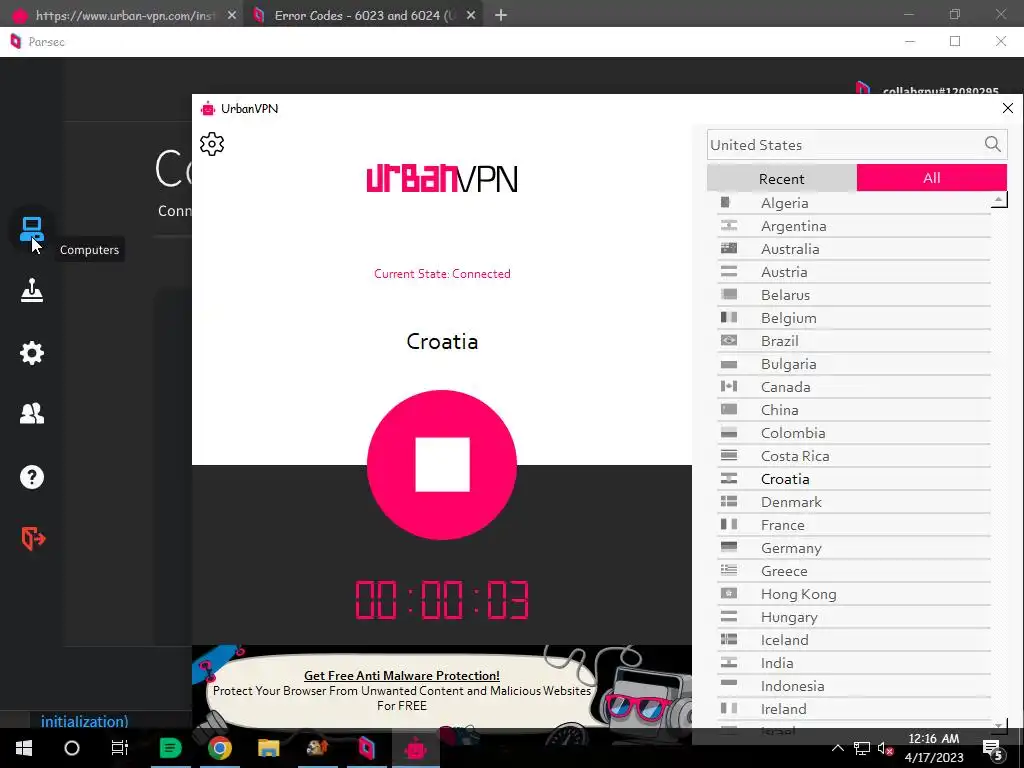Select Croatia in the country list

pos(854,479)
